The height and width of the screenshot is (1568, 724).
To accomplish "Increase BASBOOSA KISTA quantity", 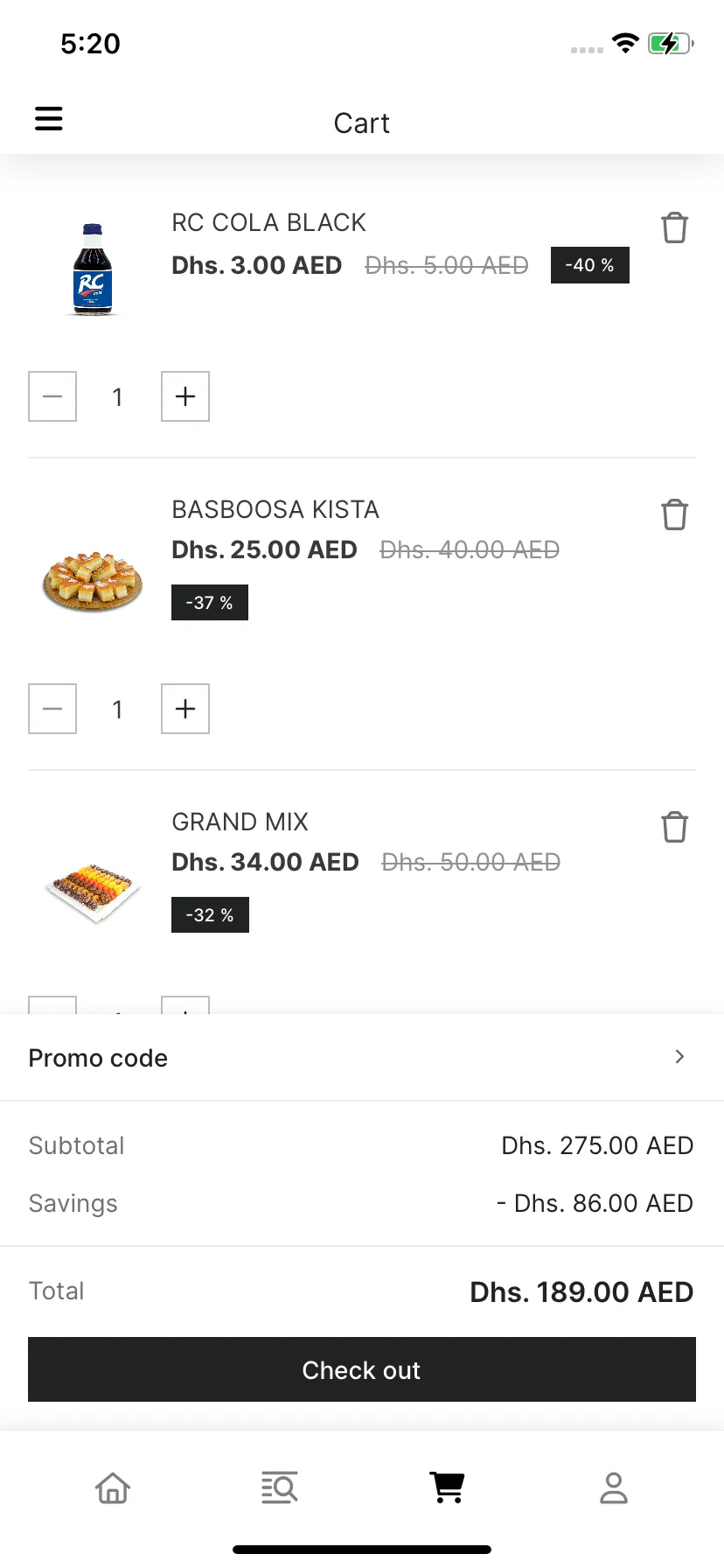I will pyautogui.click(x=185, y=709).
